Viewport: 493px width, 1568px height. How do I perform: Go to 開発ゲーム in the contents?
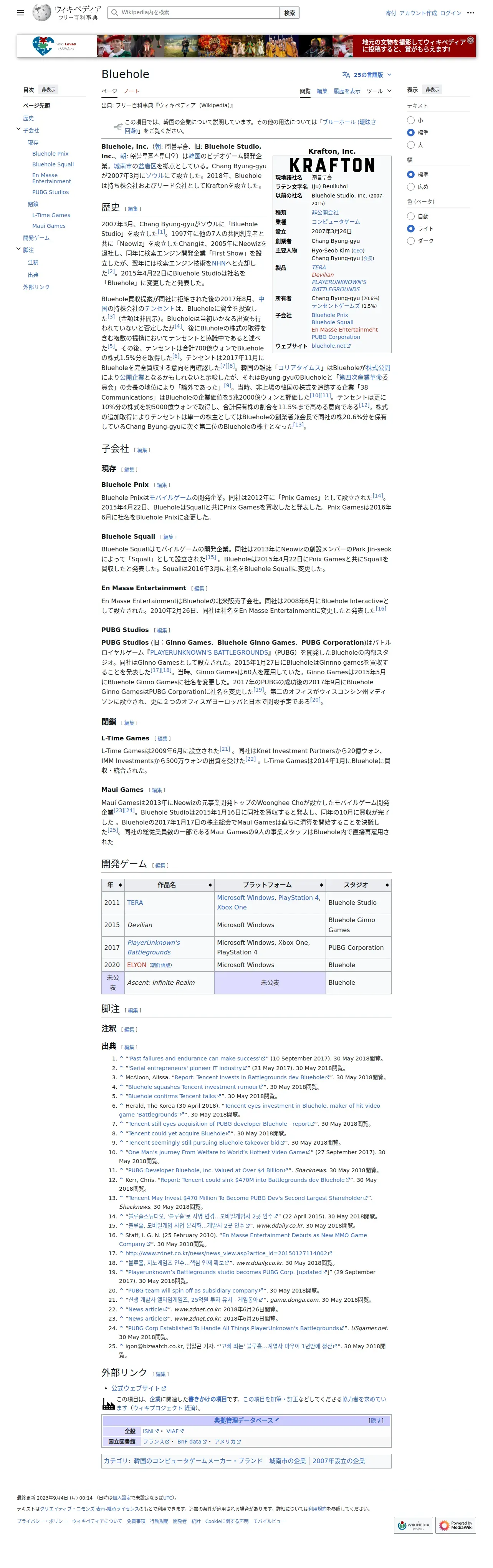(x=36, y=238)
